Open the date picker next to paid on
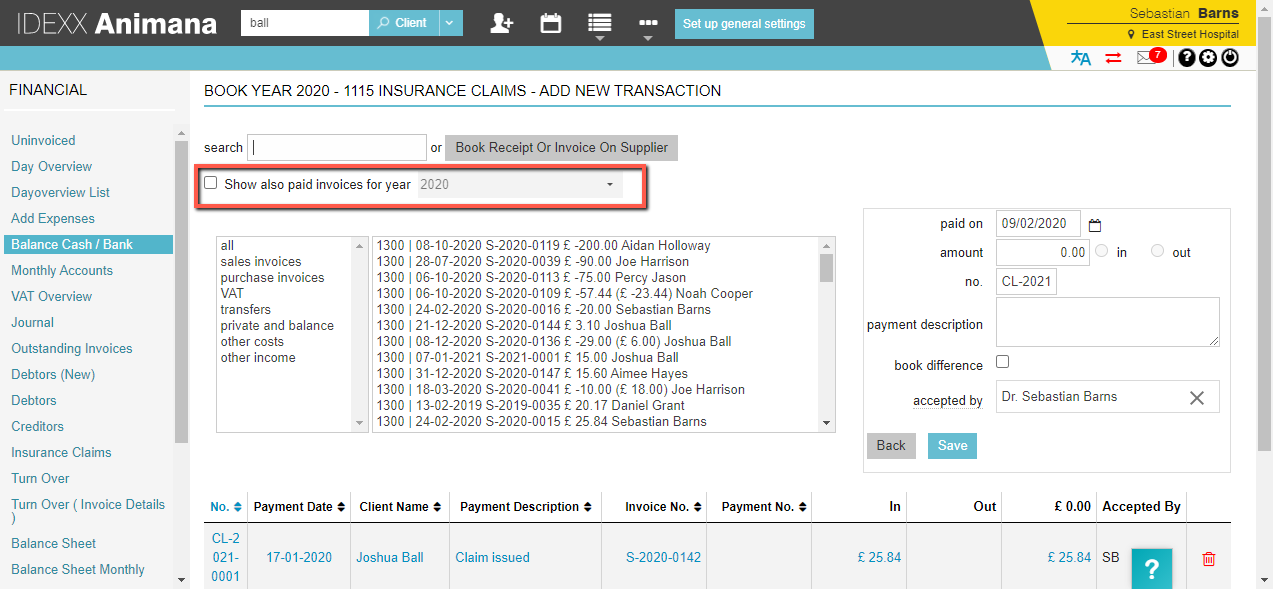 [1094, 225]
